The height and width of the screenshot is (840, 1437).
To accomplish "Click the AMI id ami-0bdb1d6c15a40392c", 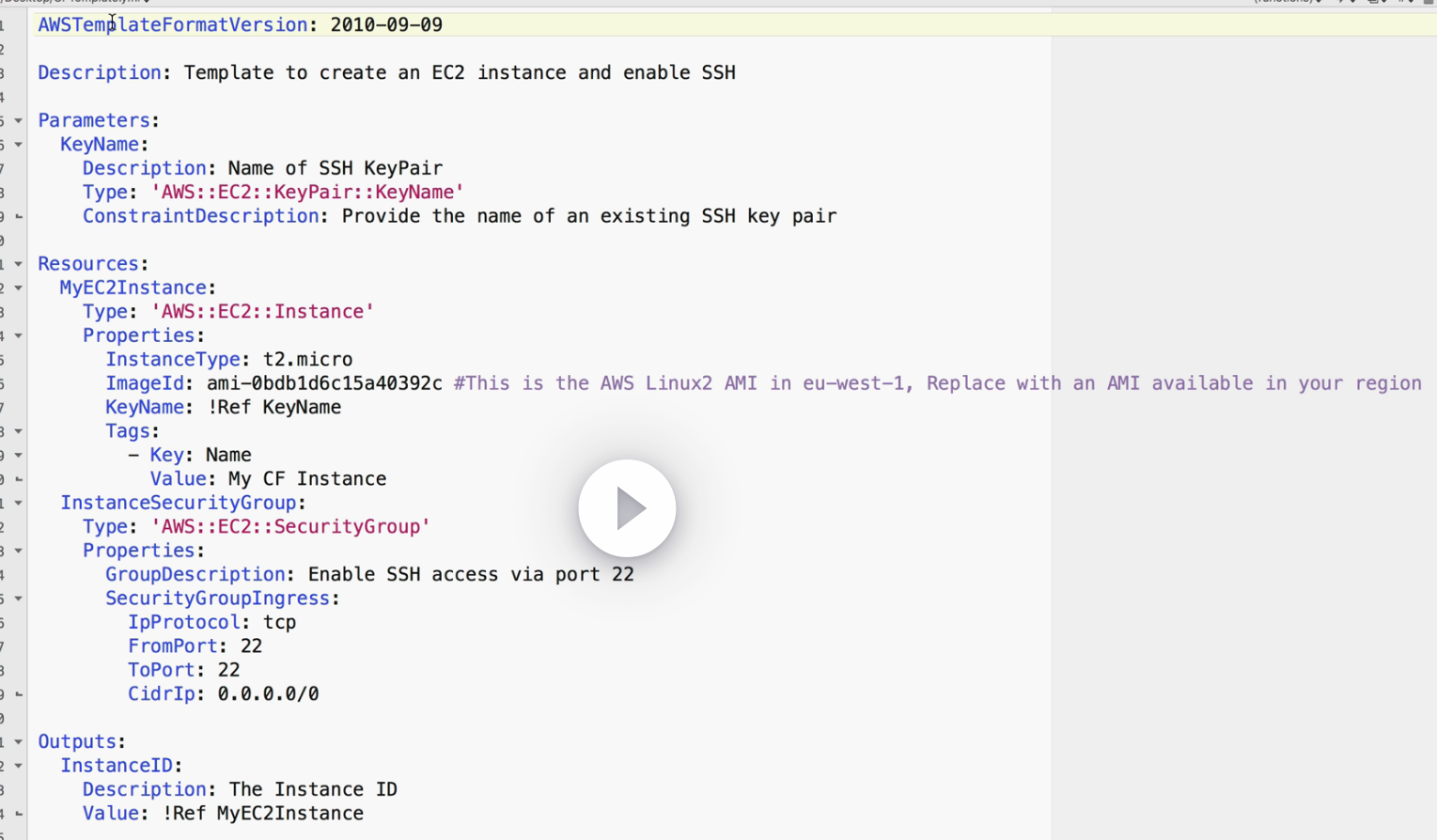I will (x=324, y=383).
